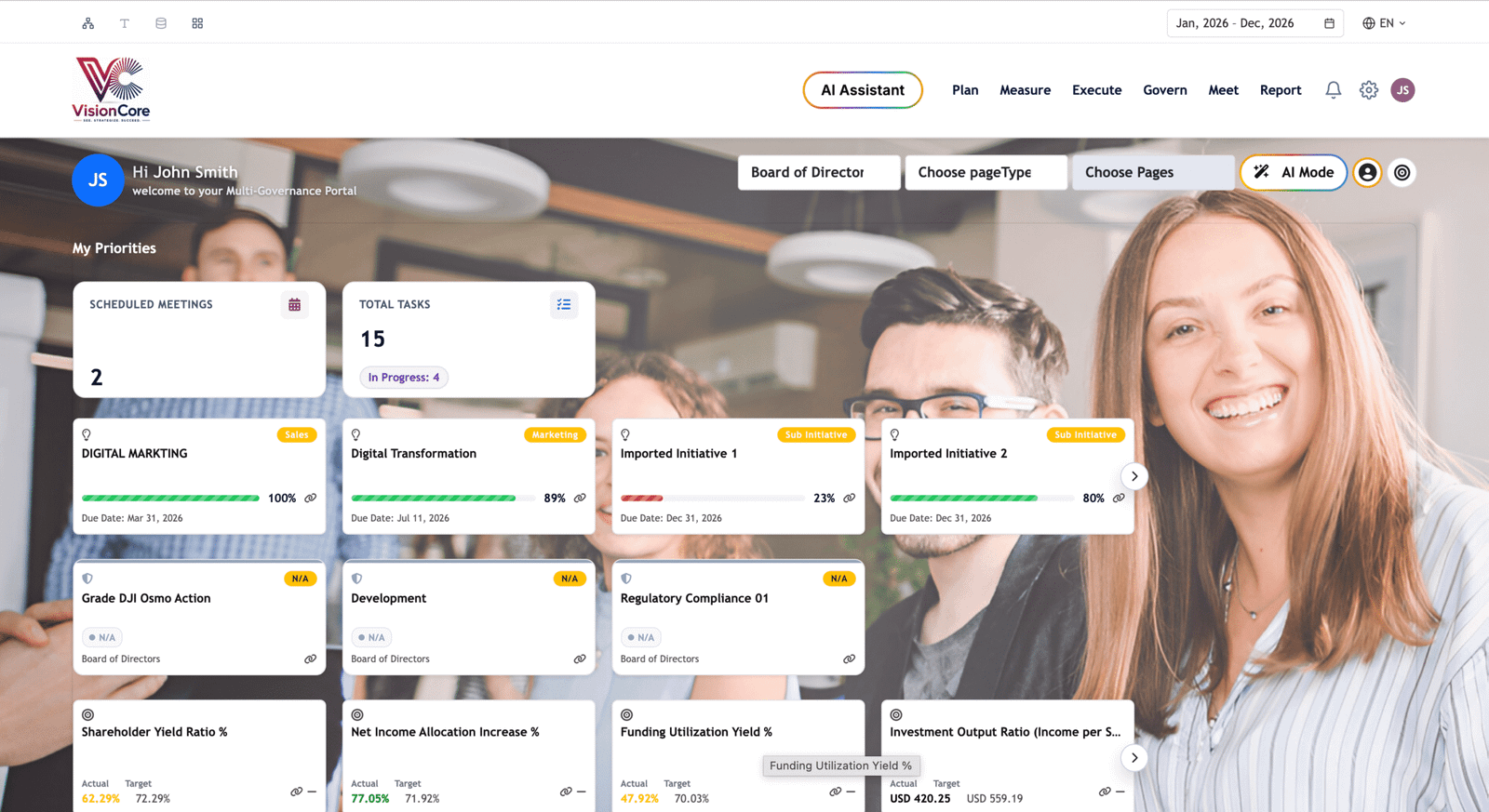Click the In Progress: 4 tag
Viewport: 1489px width, 812px height.
[404, 378]
